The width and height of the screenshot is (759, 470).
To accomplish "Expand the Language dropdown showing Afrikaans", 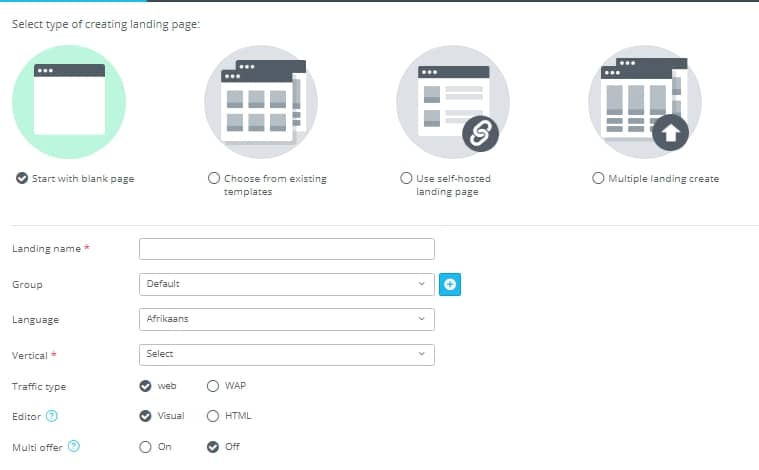I will click(x=287, y=319).
